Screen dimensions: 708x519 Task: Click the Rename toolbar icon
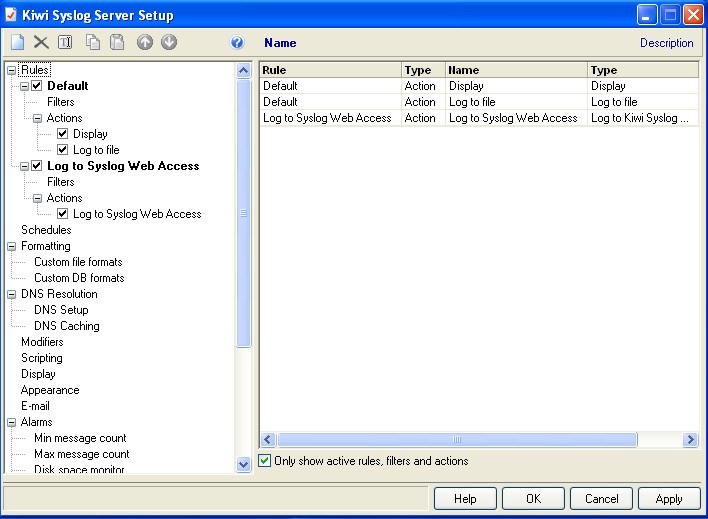(65, 42)
